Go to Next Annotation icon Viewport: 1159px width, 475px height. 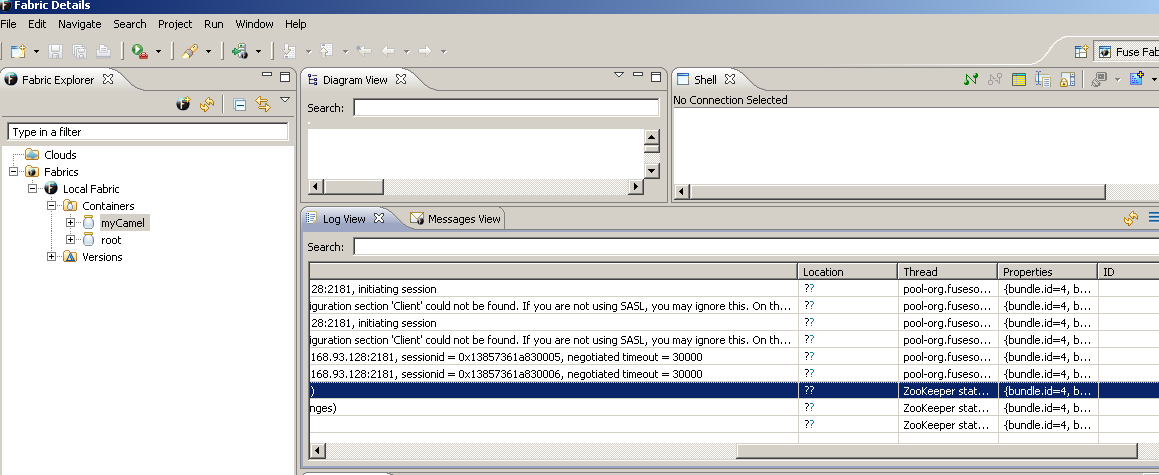click(x=290, y=51)
